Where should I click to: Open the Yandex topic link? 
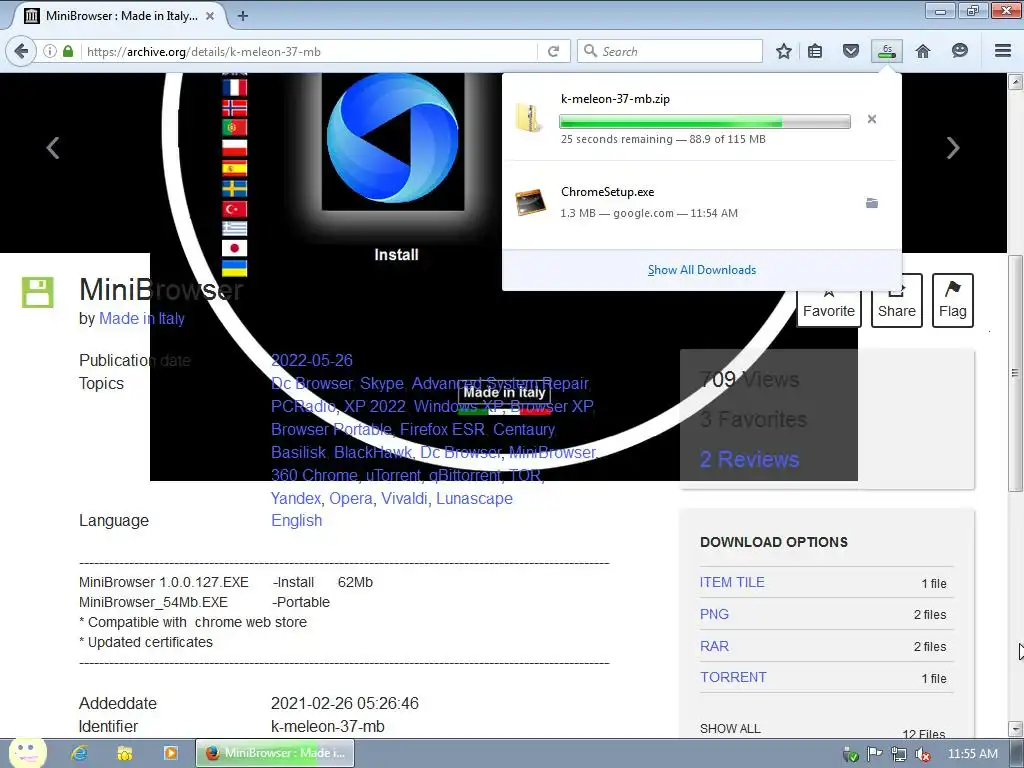(296, 498)
